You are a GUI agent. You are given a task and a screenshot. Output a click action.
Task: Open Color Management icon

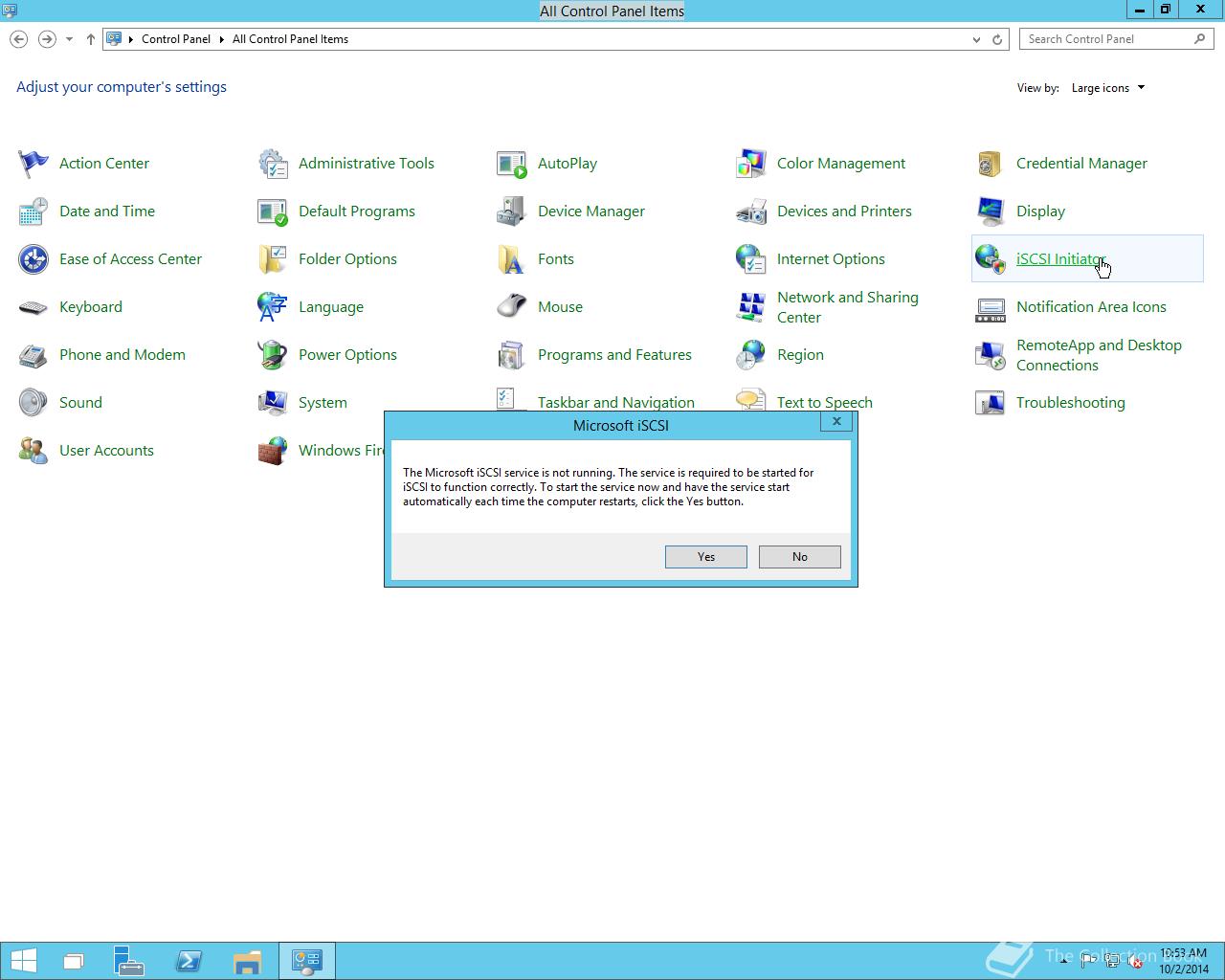[751, 164]
